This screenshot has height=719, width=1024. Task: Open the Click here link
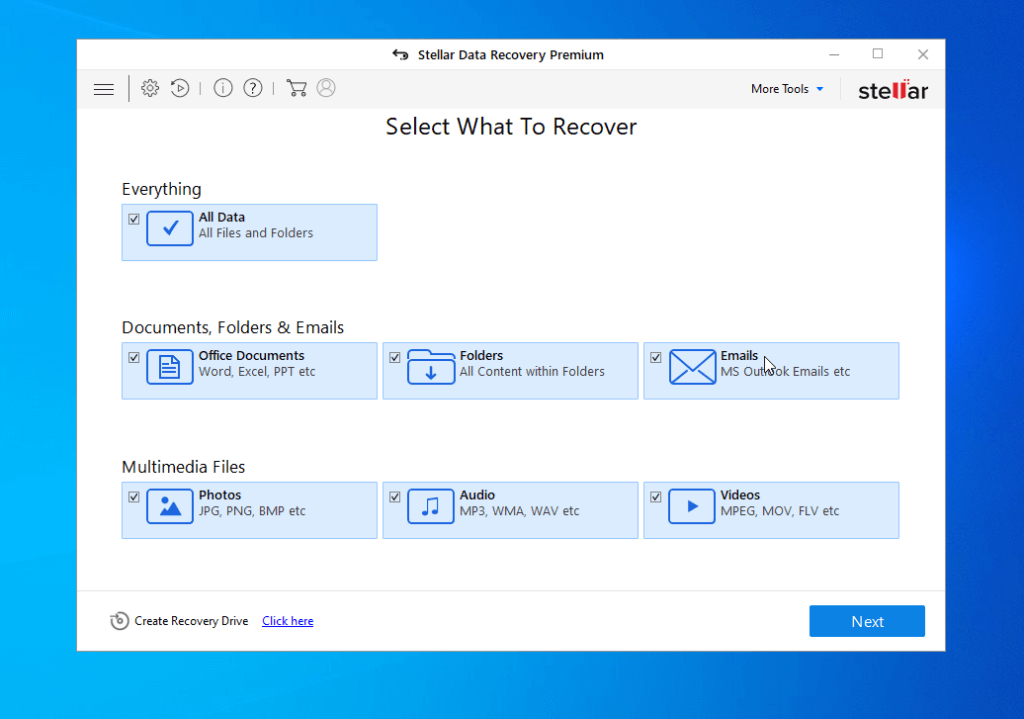287,620
